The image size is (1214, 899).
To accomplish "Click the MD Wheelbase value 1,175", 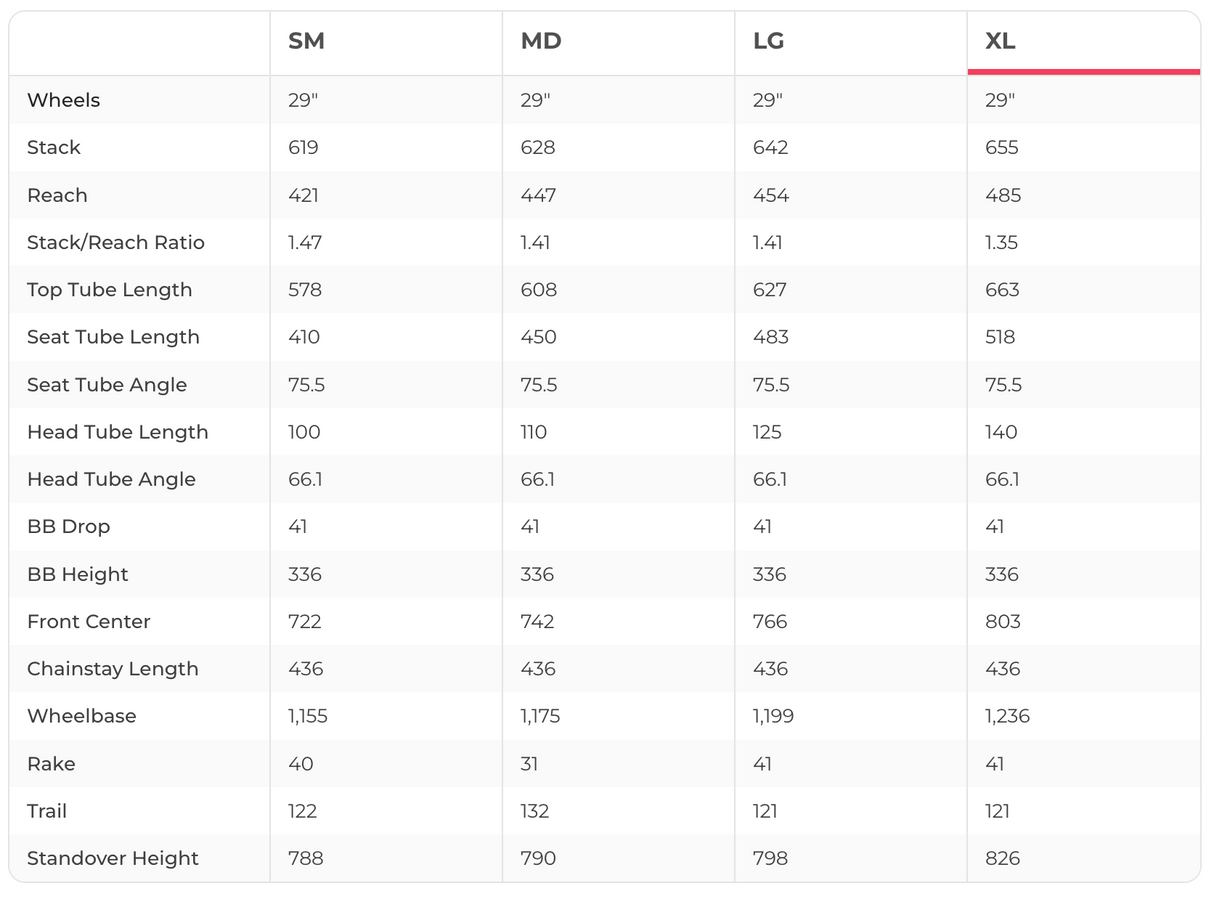I will pos(540,716).
